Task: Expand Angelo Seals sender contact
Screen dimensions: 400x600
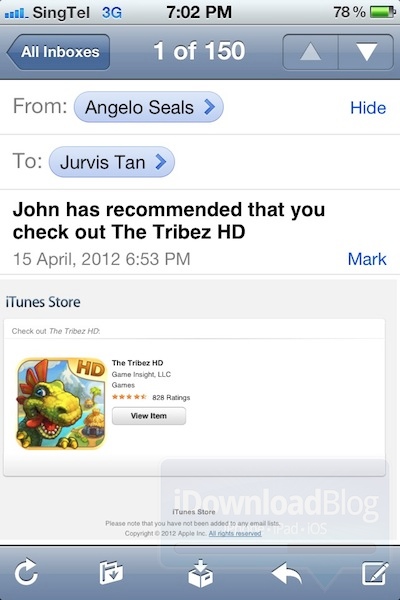Action: tap(149, 107)
